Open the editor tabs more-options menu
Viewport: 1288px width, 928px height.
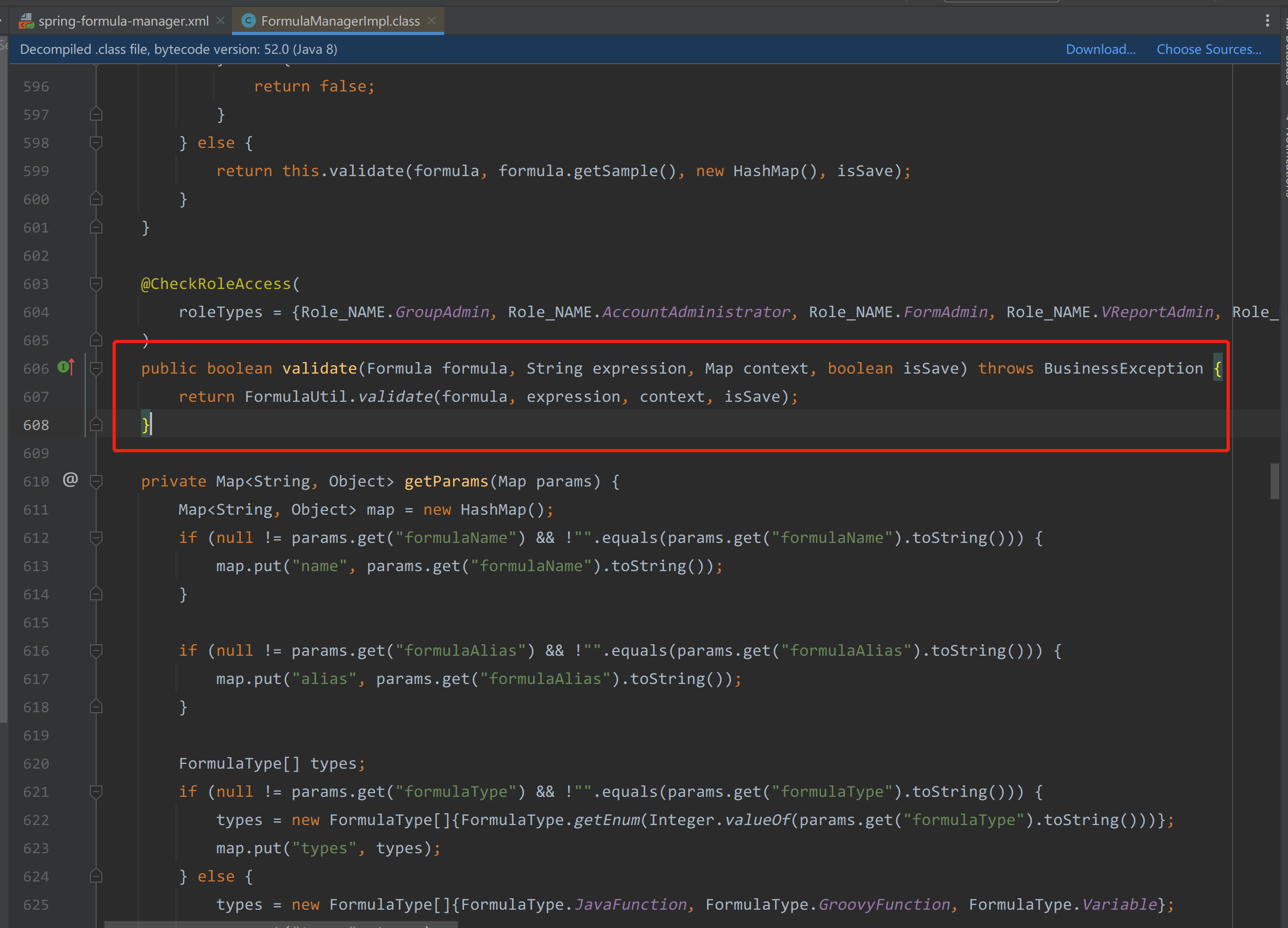click(1267, 21)
